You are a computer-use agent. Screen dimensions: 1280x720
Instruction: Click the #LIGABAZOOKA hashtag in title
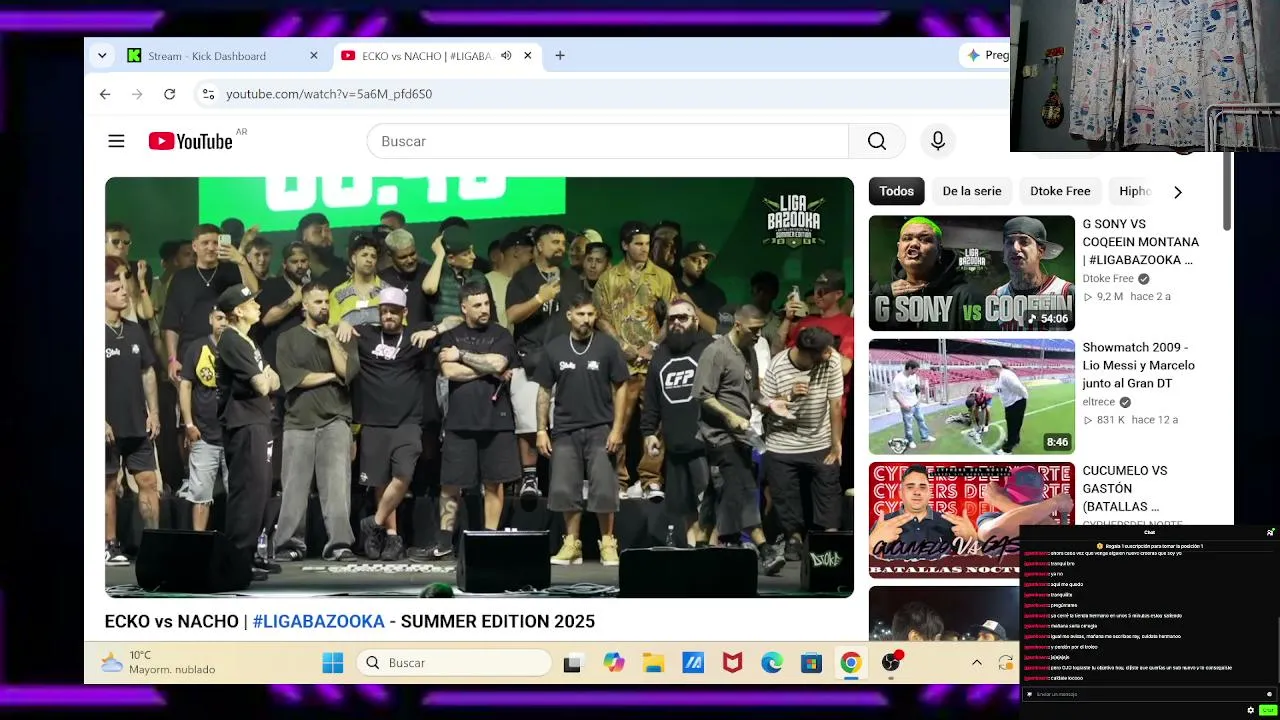(x=318, y=621)
